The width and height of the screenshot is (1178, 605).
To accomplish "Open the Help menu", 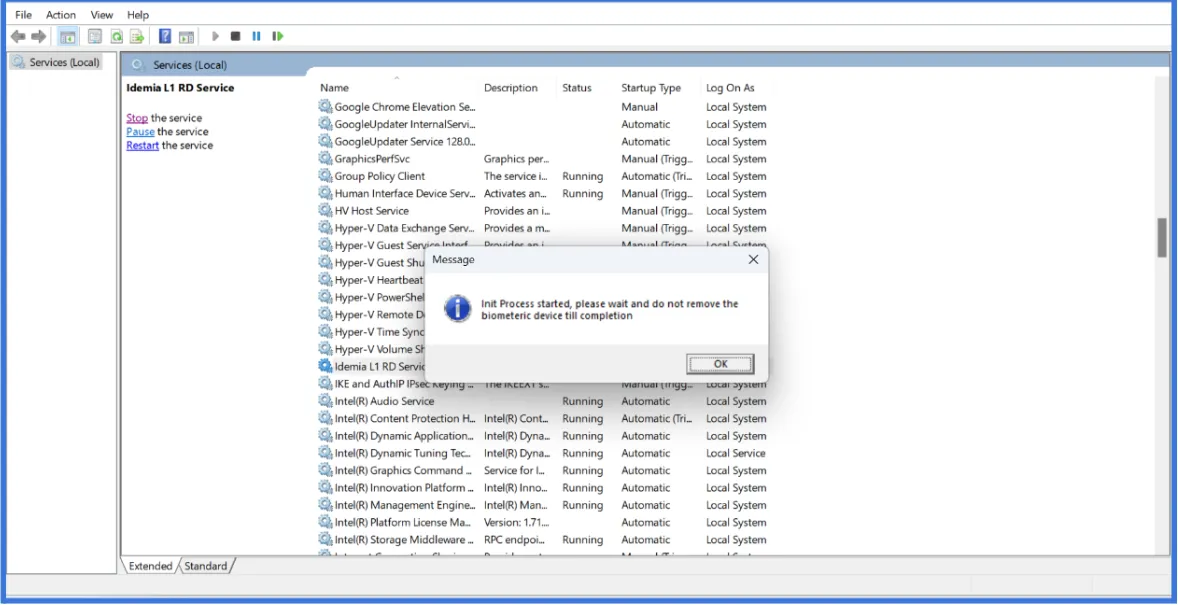I will (137, 14).
